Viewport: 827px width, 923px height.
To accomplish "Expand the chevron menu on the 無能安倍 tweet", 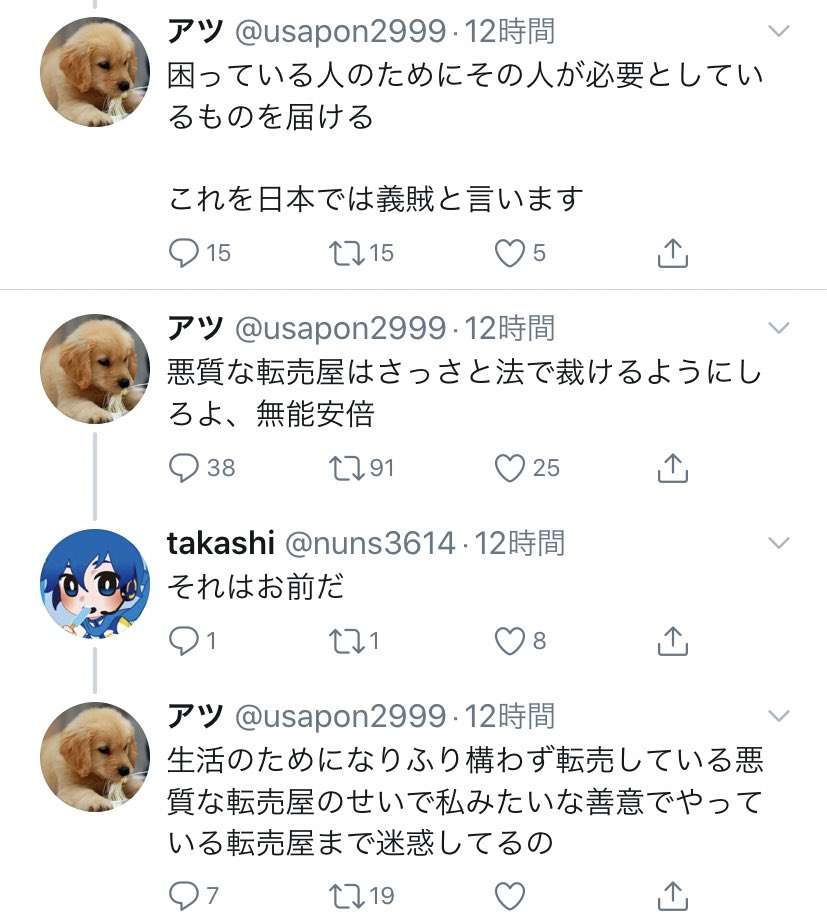I will (778, 328).
